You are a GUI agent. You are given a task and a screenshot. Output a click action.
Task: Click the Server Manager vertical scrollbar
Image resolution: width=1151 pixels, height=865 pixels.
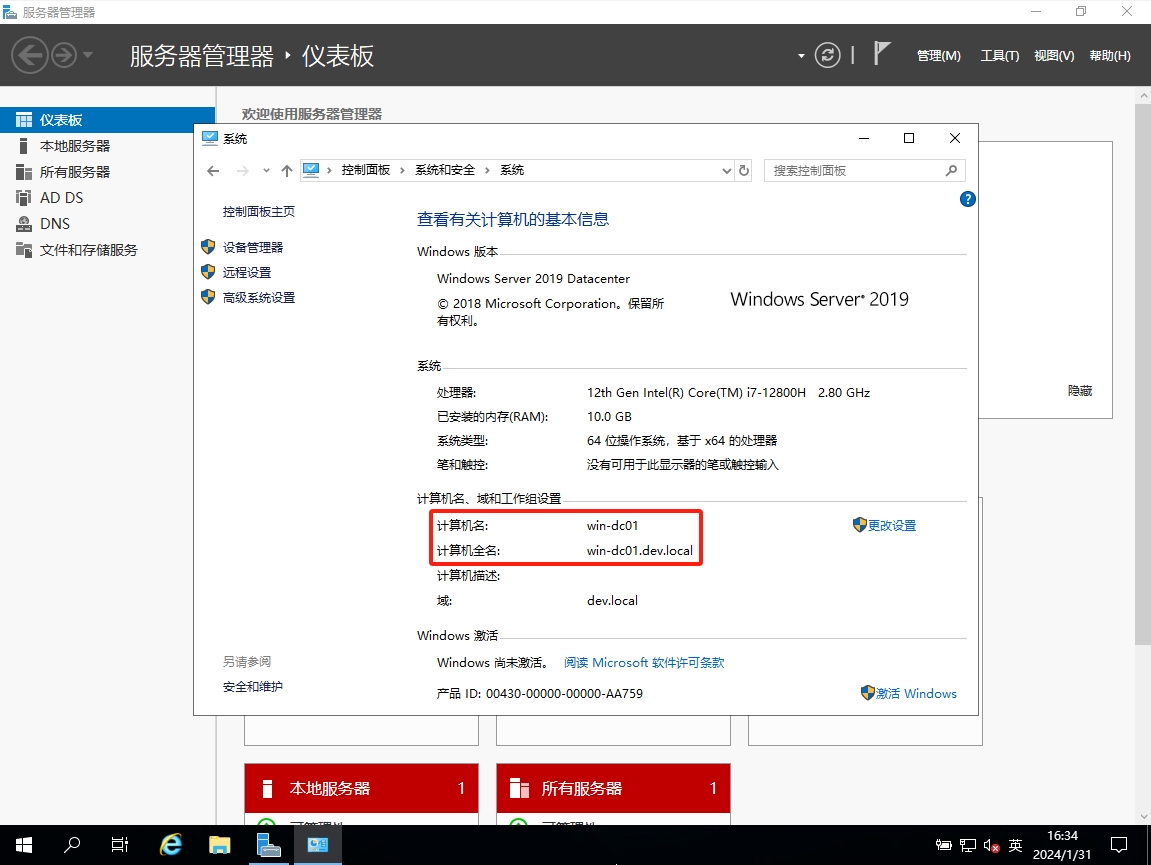coord(1143,400)
